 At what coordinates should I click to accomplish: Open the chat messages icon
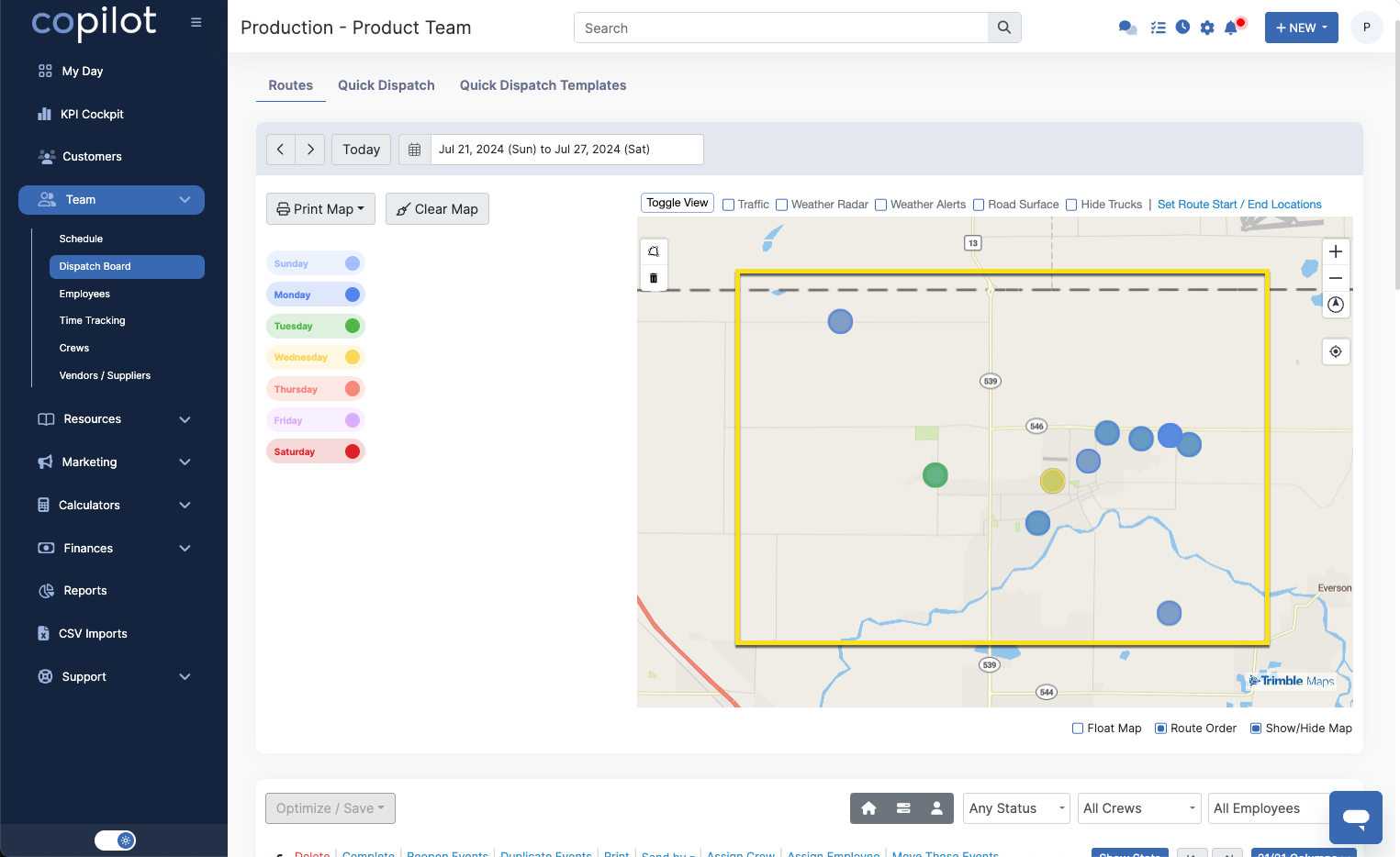(1127, 28)
